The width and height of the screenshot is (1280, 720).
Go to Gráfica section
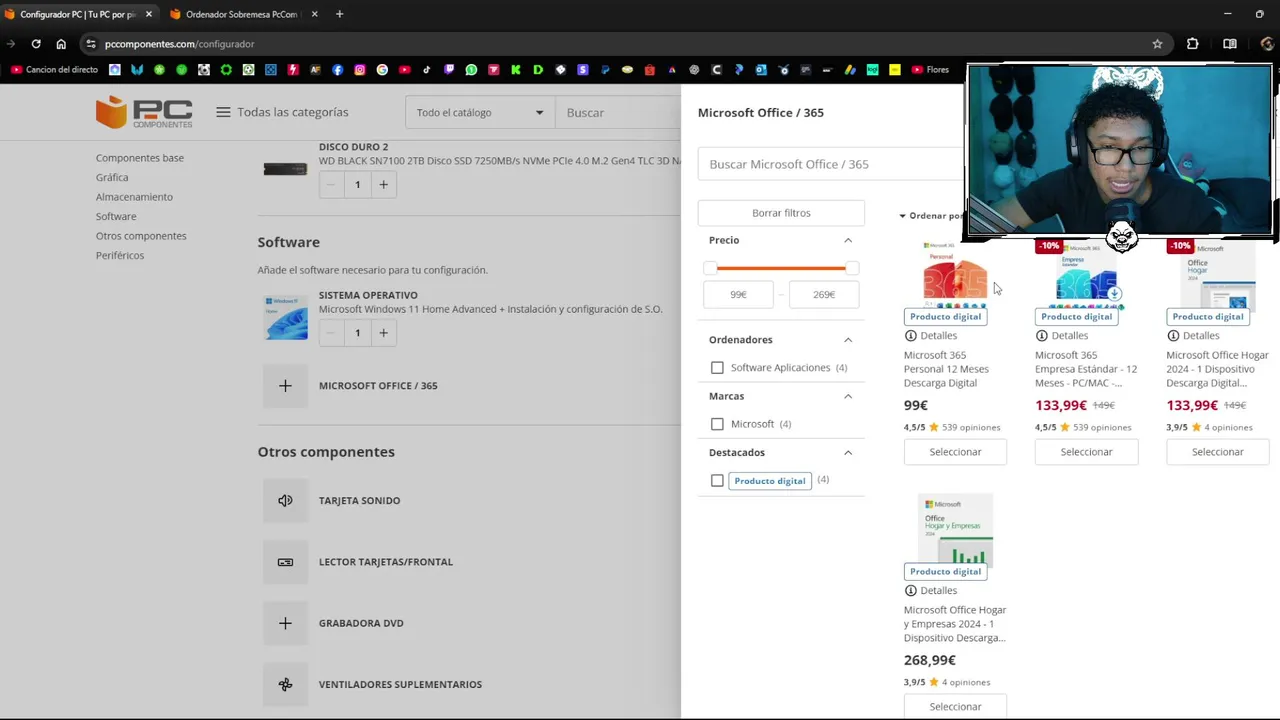pos(112,177)
